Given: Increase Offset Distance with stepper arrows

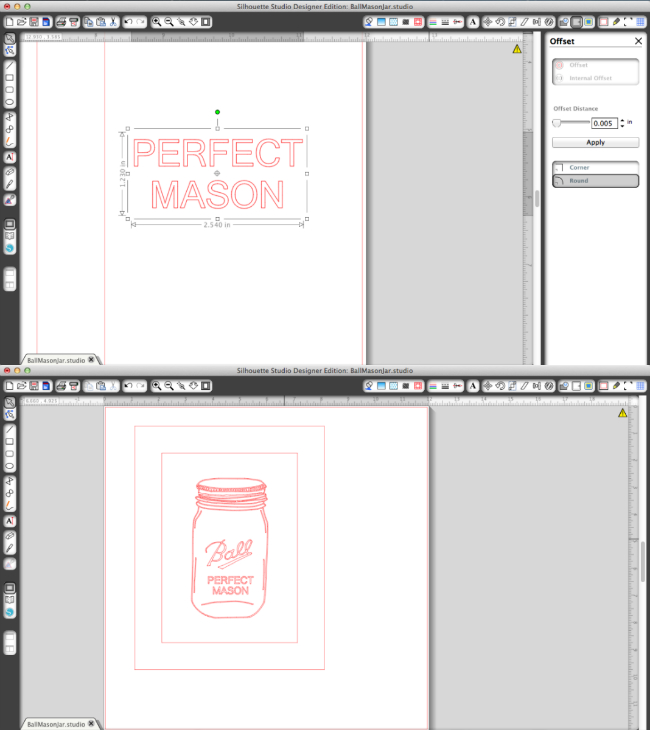Looking at the screenshot, I should point(623,121).
